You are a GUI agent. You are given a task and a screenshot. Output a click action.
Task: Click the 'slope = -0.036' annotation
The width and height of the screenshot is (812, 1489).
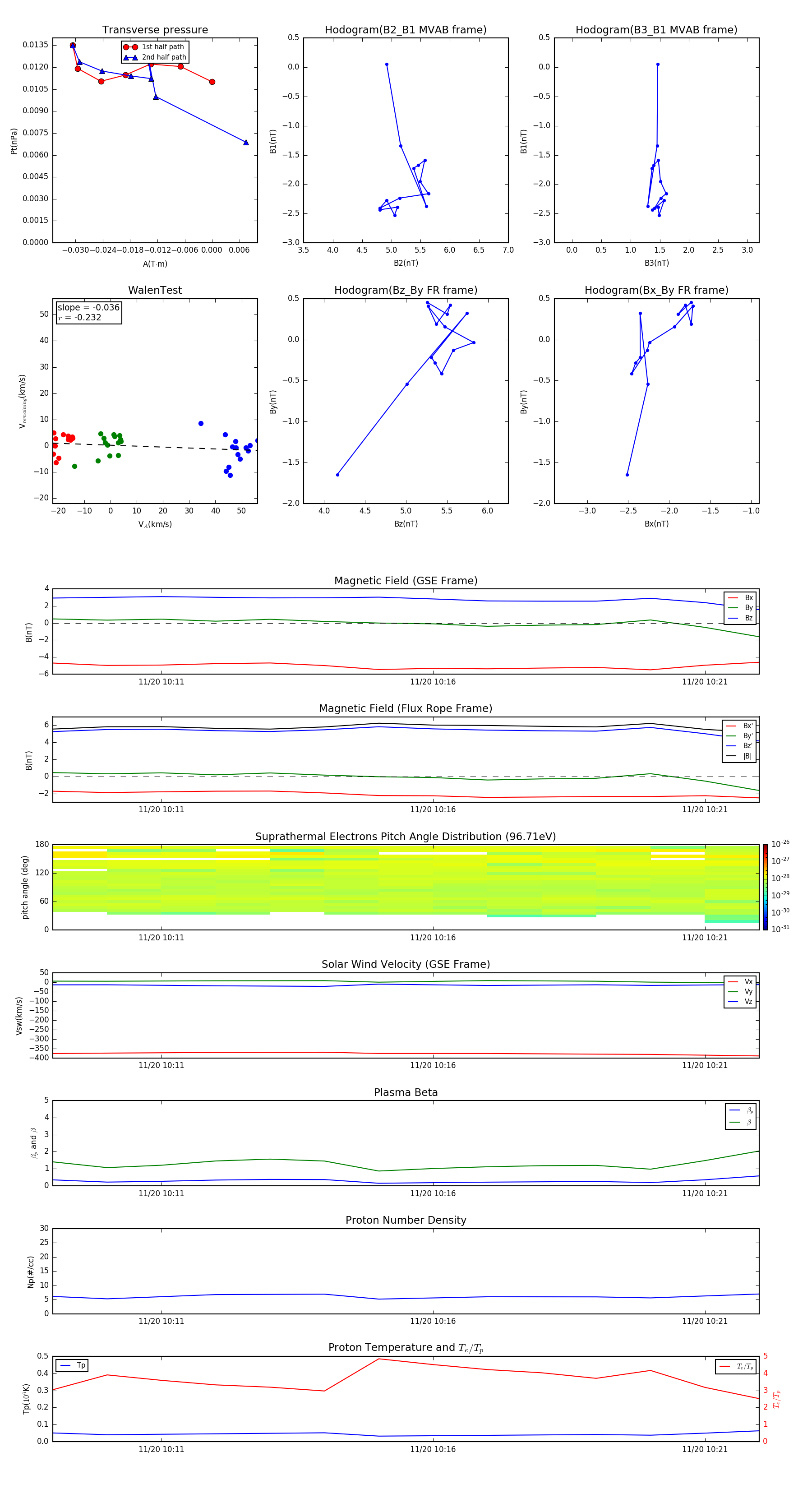coord(88,308)
